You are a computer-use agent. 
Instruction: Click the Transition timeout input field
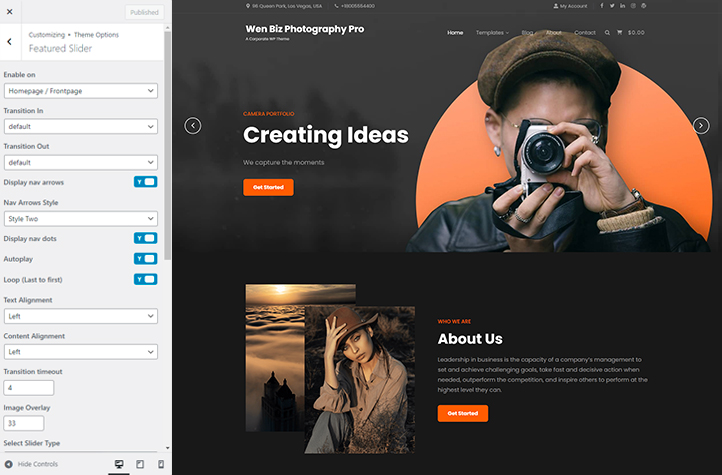click(29, 387)
